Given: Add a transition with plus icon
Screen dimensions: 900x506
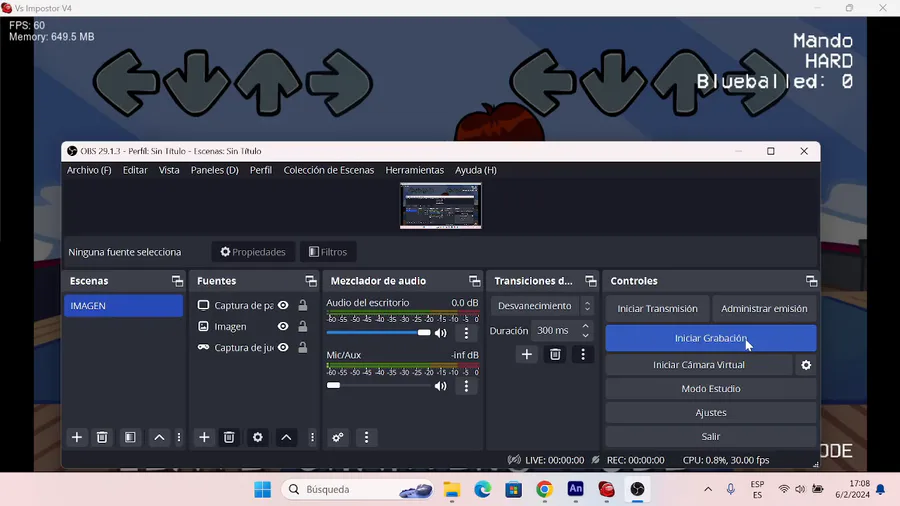Looking at the screenshot, I should tap(526, 355).
